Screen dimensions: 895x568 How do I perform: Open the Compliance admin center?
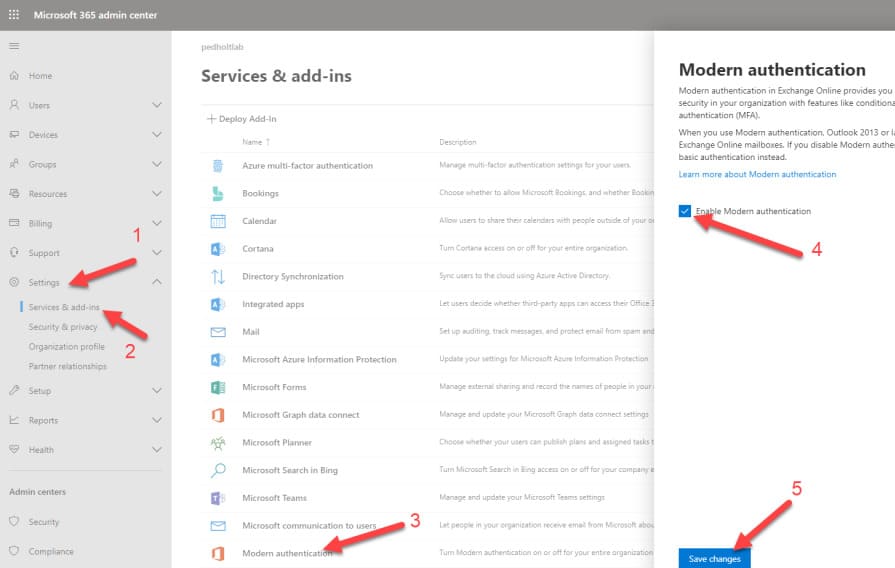tap(51, 551)
